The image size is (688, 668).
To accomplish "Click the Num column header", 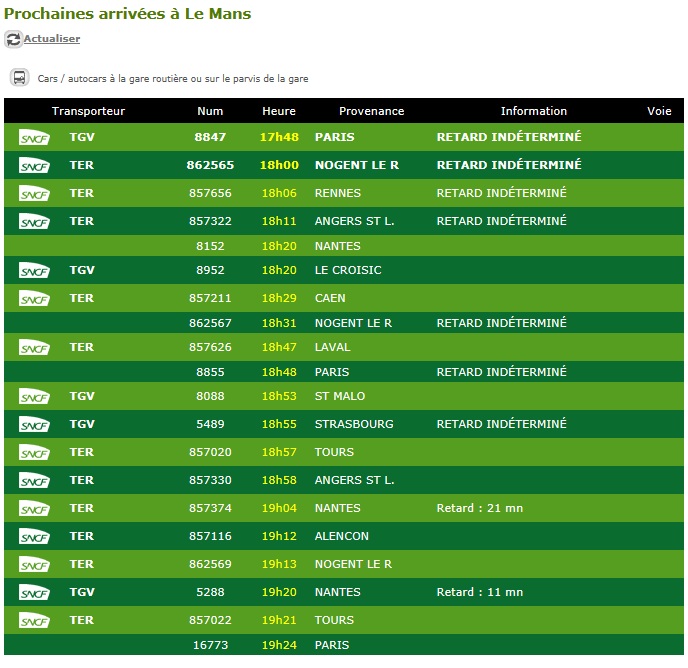I will pos(210,111).
